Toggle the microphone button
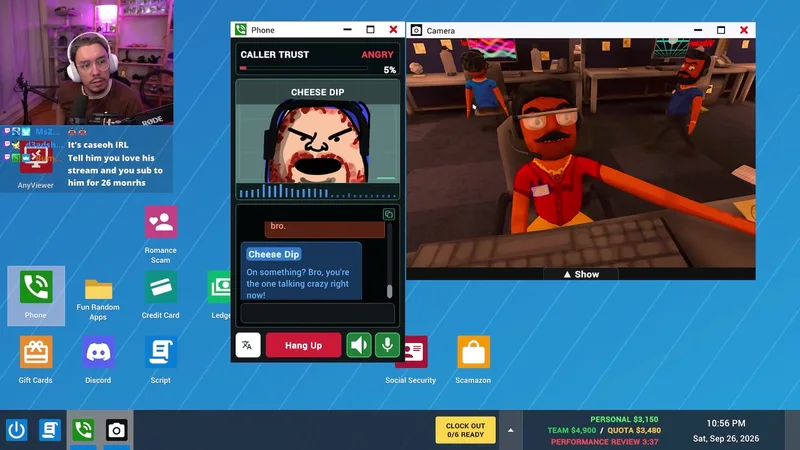The height and width of the screenshot is (450, 800). (387, 345)
